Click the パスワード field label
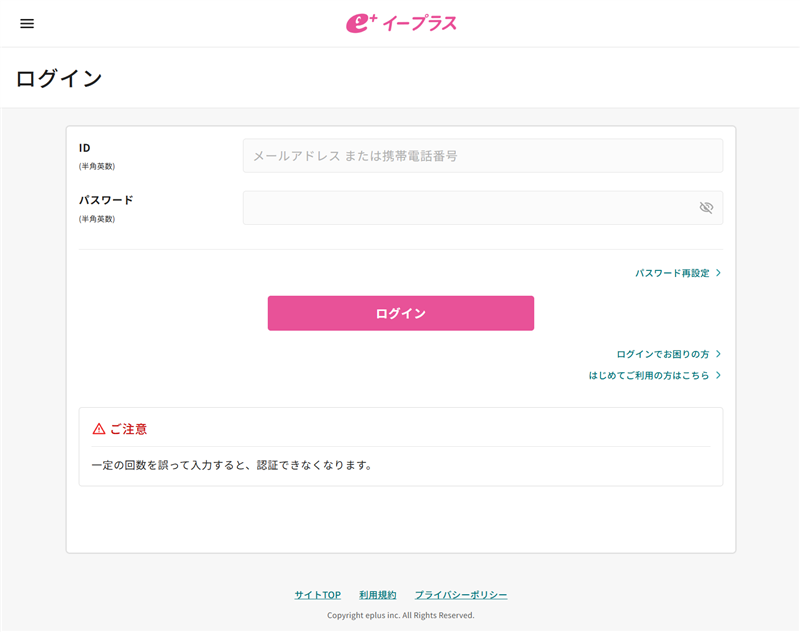800x632 pixels. coord(106,200)
